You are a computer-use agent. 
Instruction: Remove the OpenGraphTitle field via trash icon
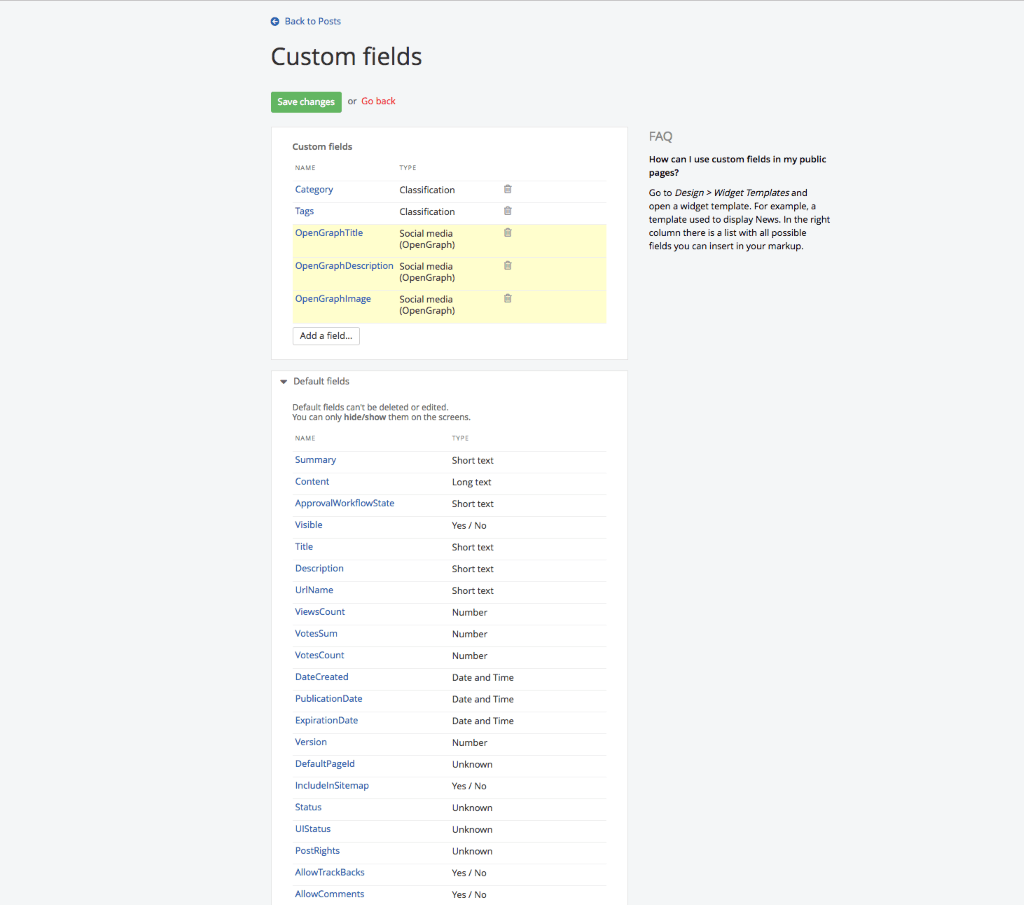pos(507,233)
